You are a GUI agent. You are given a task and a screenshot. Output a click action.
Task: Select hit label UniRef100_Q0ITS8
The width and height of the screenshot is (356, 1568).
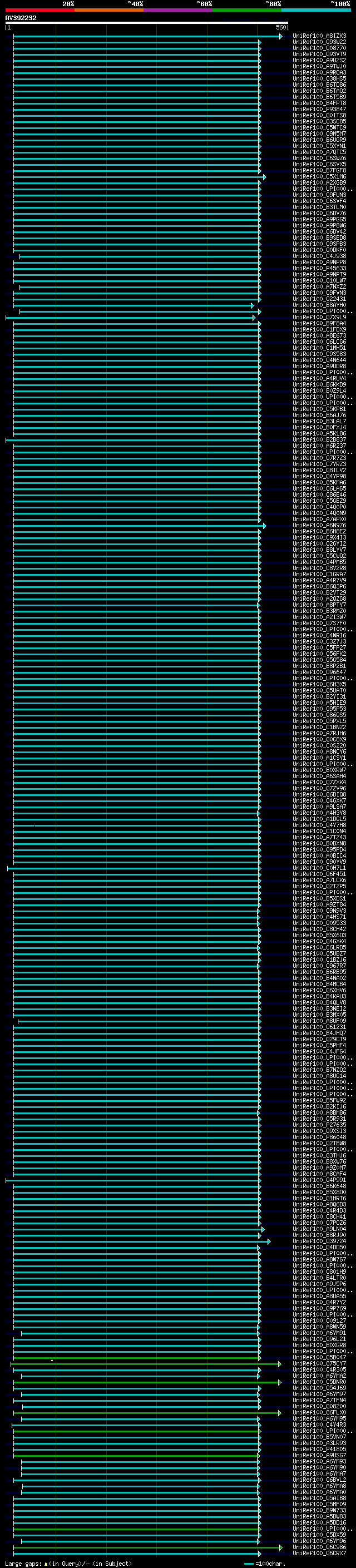click(319, 115)
